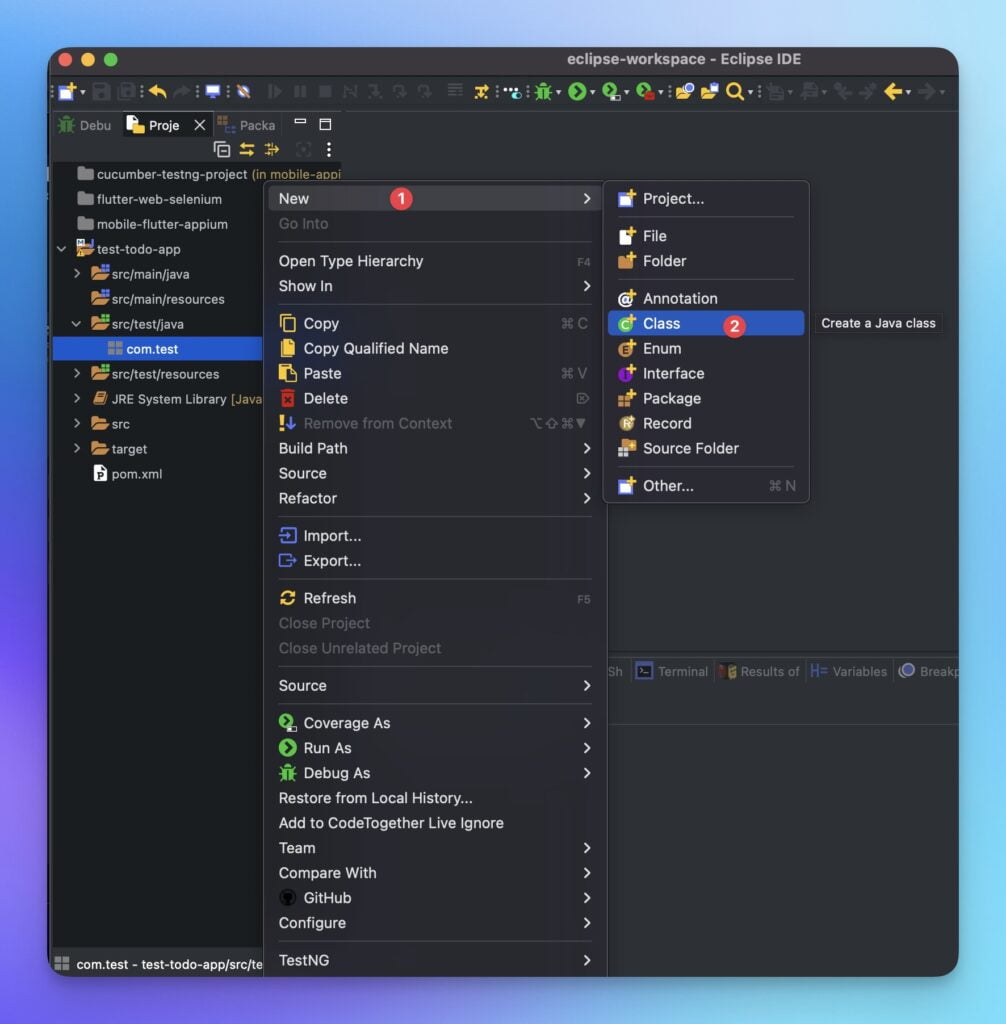Choose Copy Qualified Name
Image resolution: width=1006 pixels, height=1024 pixels.
pos(434,348)
